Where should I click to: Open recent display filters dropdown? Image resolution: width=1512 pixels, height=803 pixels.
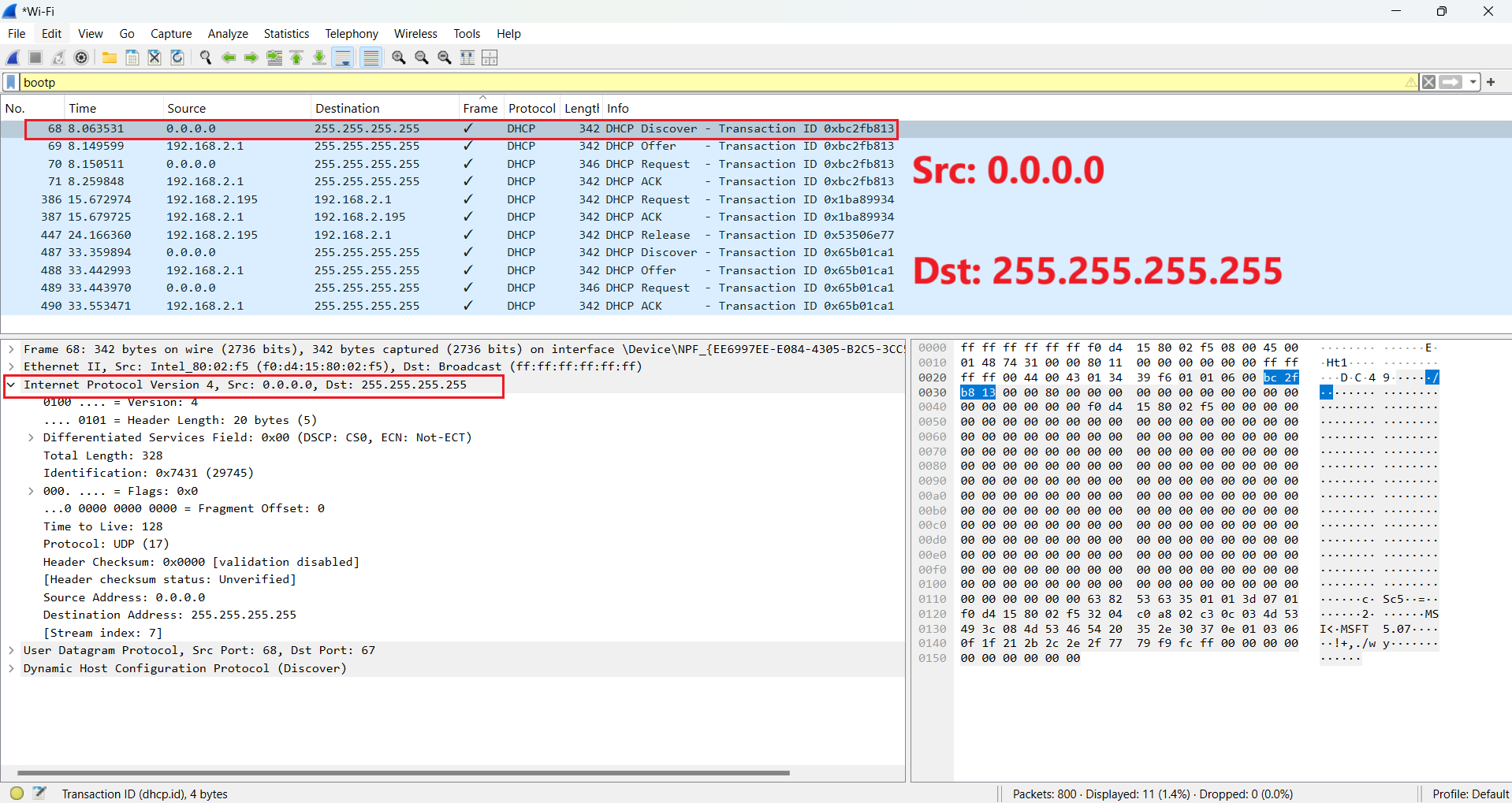coord(1473,82)
